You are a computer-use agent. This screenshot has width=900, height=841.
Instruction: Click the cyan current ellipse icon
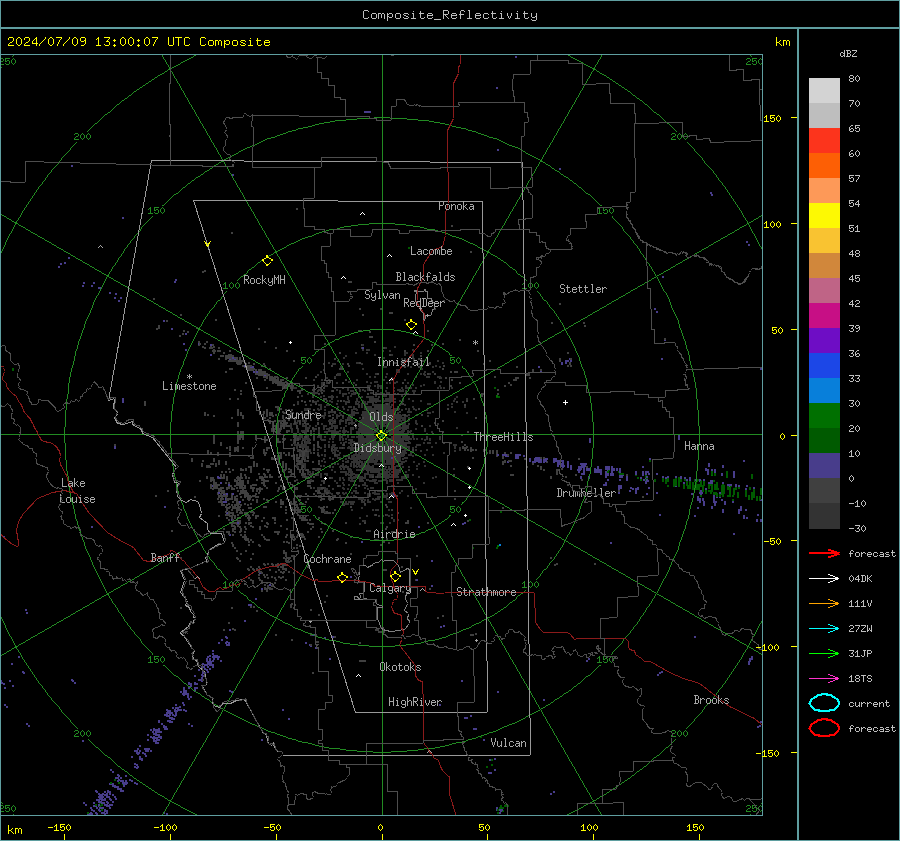[824, 703]
